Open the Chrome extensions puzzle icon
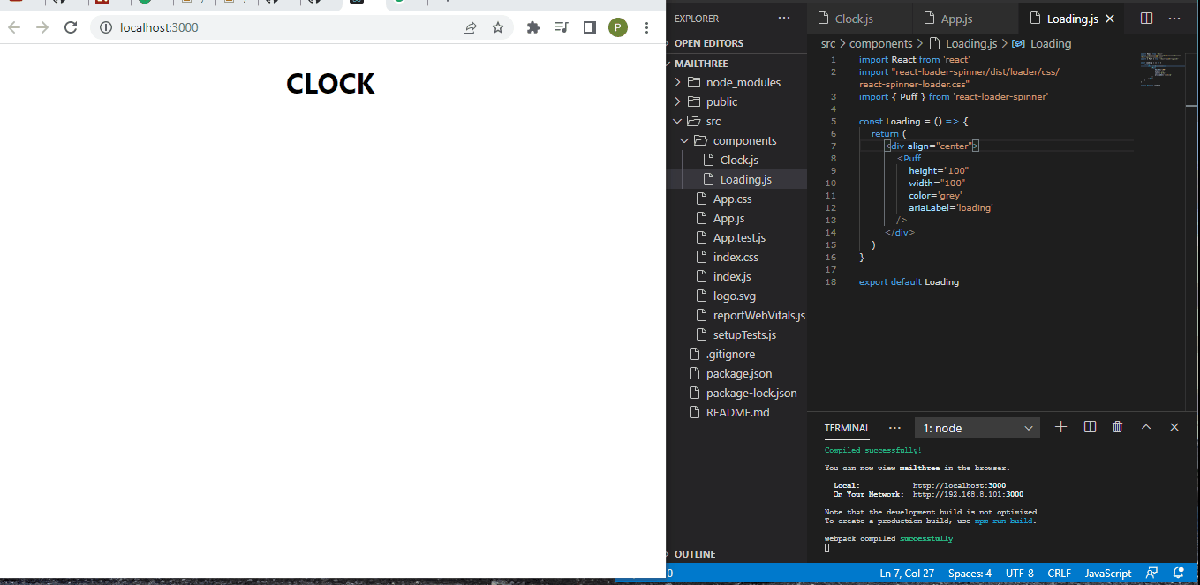1200x585 pixels. pyautogui.click(x=533, y=28)
